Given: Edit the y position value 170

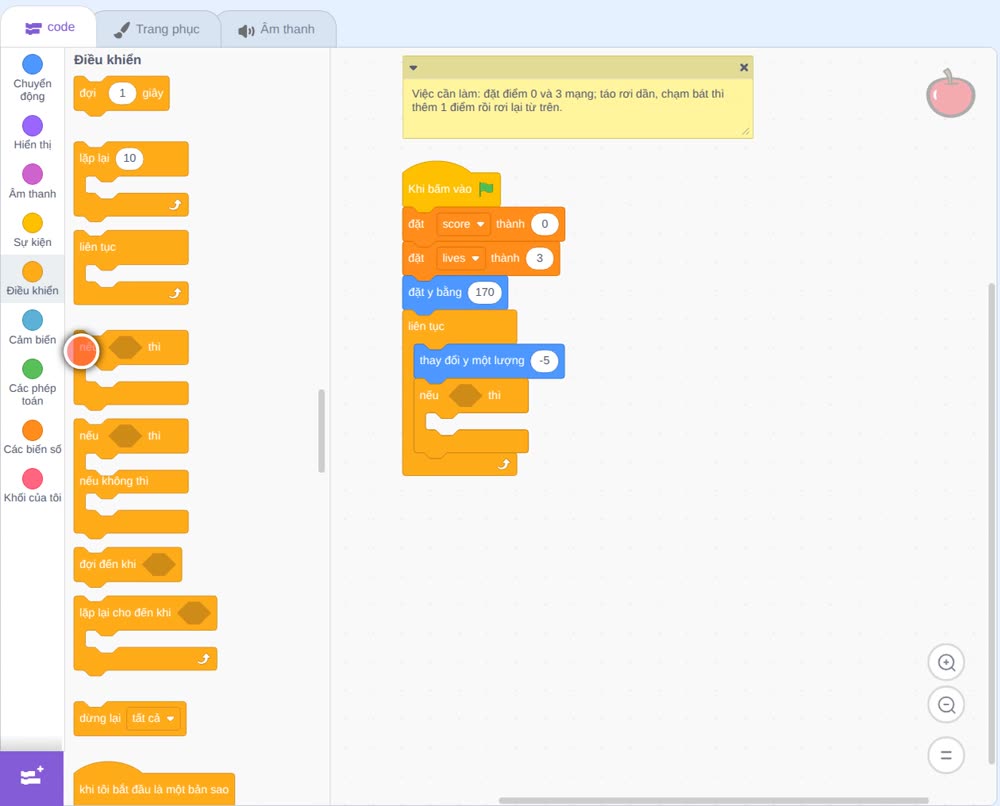Looking at the screenshot, I should point(485,293).
